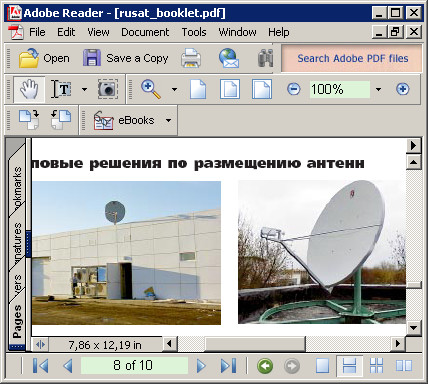Click the vertical scrollbar thumb
This screenshot has height=384, width=428.
(x=413, y=285)
